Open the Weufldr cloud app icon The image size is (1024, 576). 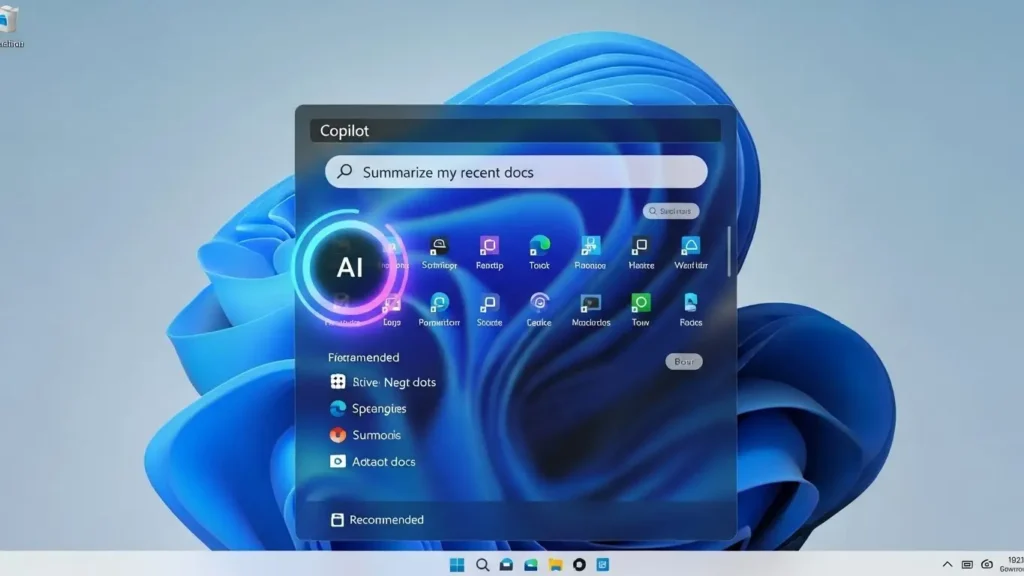(x=691, y=248)
